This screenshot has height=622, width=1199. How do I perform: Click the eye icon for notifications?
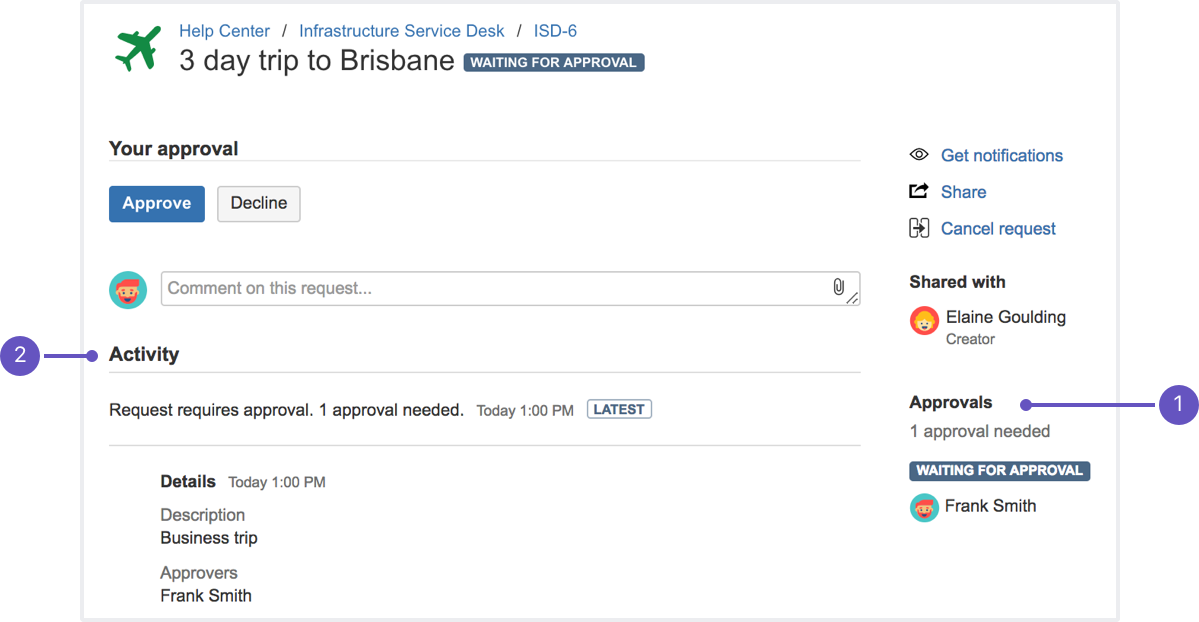(919, 155)
